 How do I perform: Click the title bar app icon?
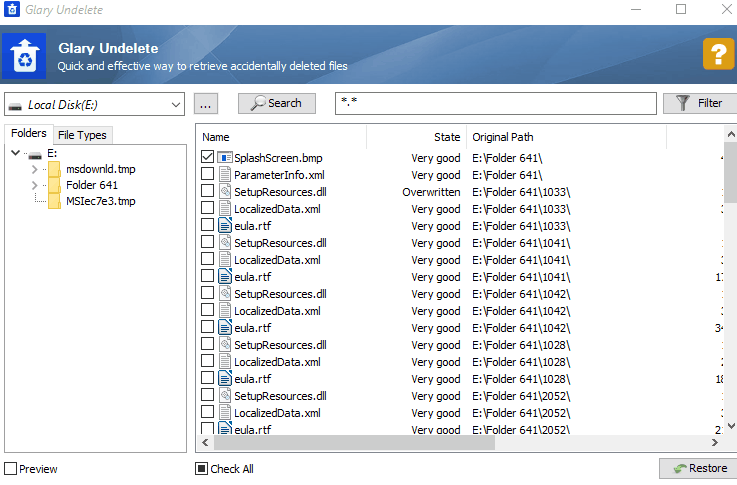(12, 9)
